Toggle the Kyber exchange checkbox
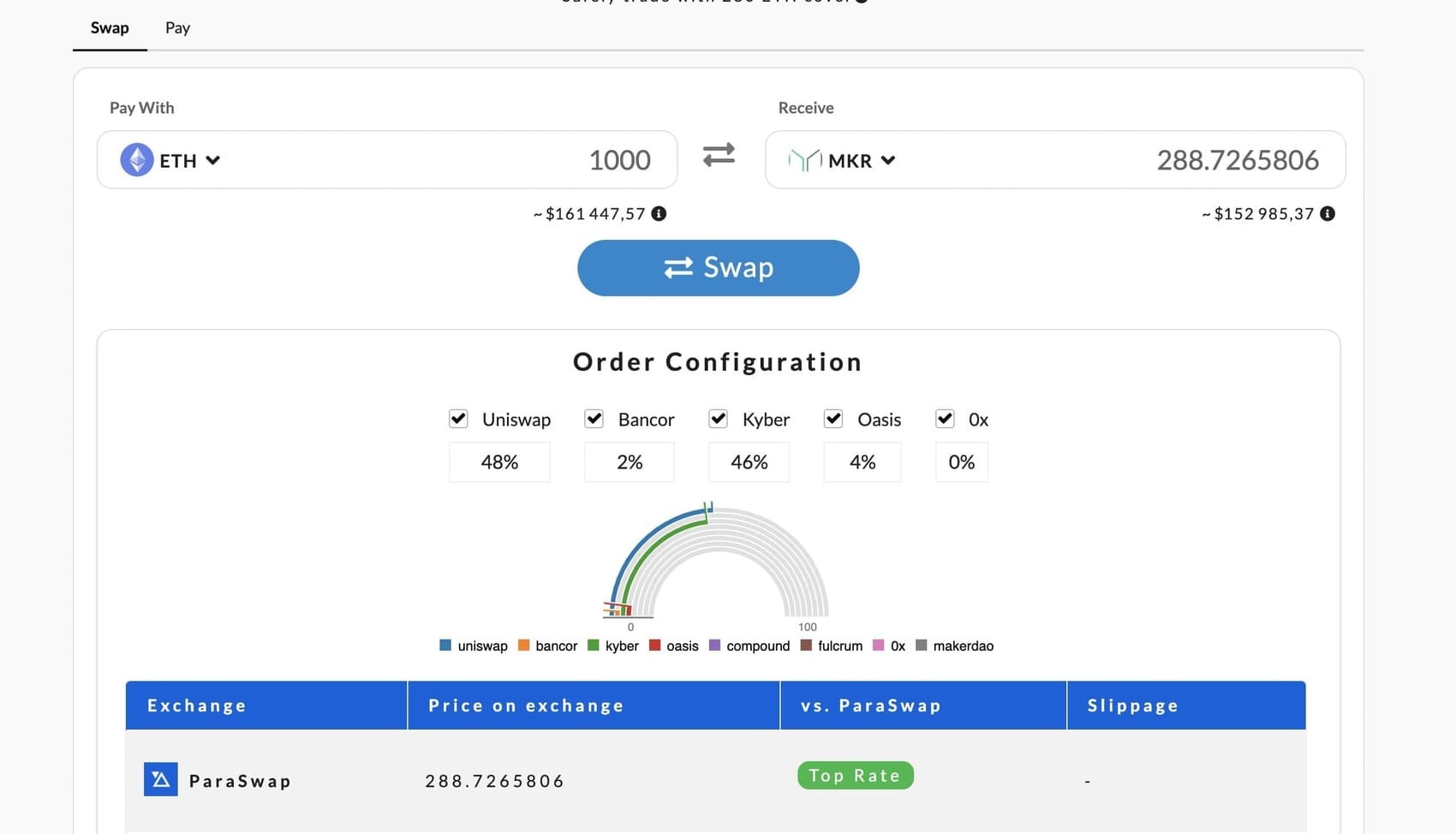Screen dimensions: 1456x834 (x=719, y=419)
